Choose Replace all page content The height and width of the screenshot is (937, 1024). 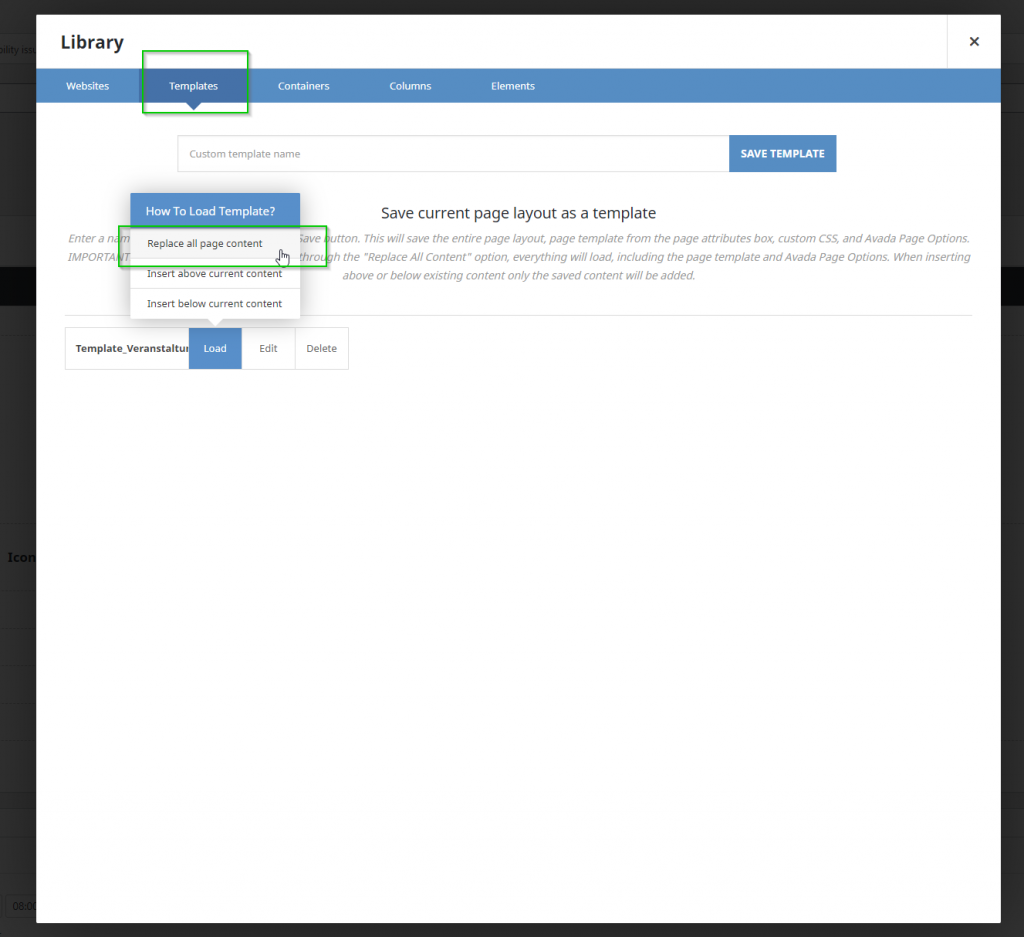205,244
